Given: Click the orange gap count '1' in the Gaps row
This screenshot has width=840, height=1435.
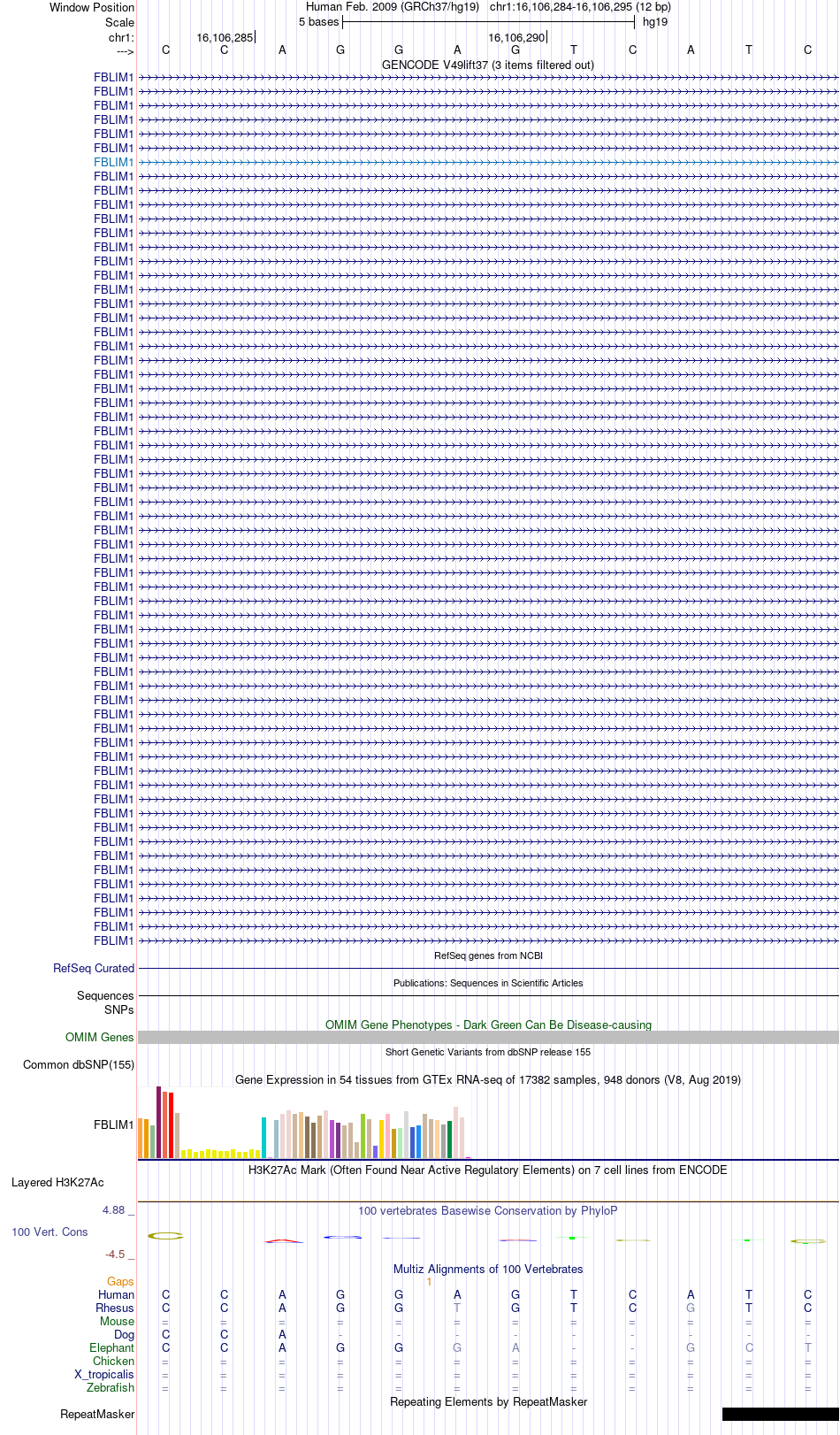Looking at the screenshot, I should click(429, 1281).
